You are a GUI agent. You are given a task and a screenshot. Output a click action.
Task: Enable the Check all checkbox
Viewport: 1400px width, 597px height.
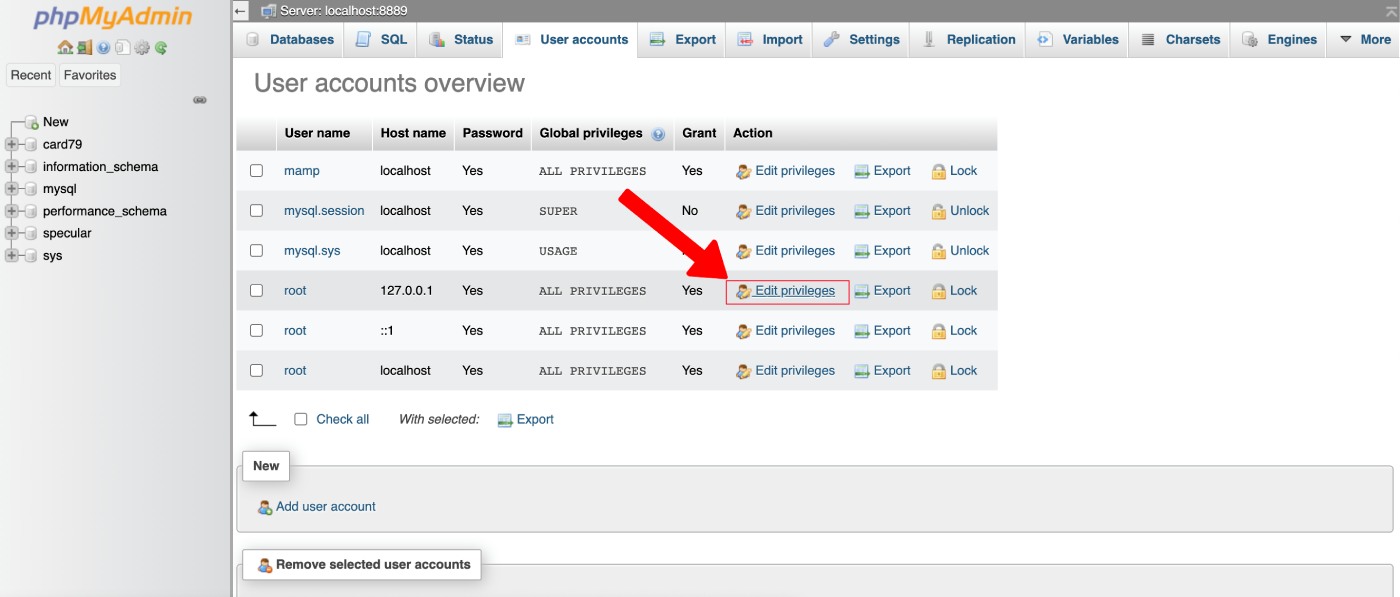click(300, 420)
